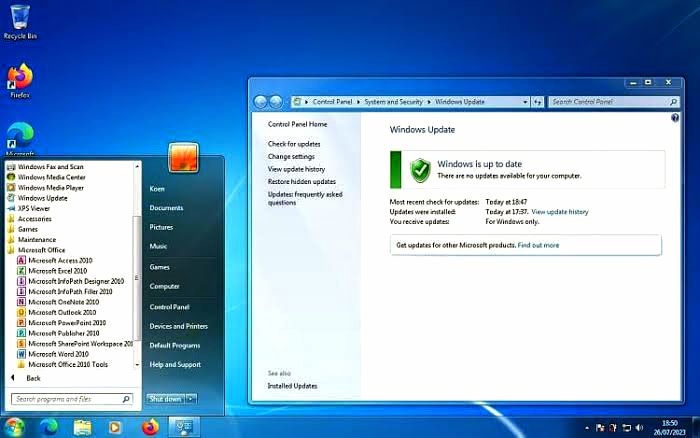
Task: Open Windows Media Player from Start menu
Action: tap(46, 188)
